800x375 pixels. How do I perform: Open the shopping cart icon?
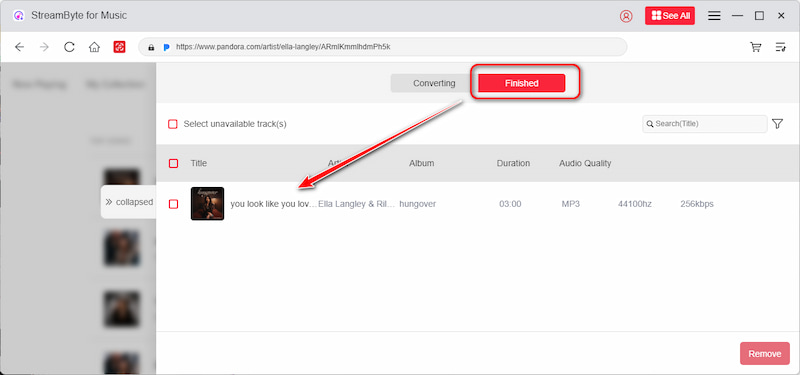point(756,47)
